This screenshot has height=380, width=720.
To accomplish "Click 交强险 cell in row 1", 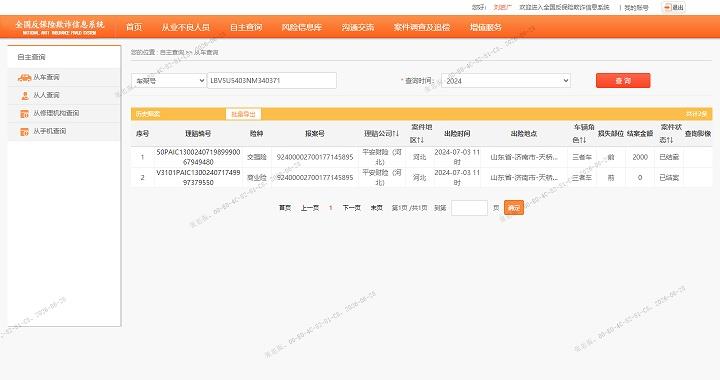I will point(257,157).
